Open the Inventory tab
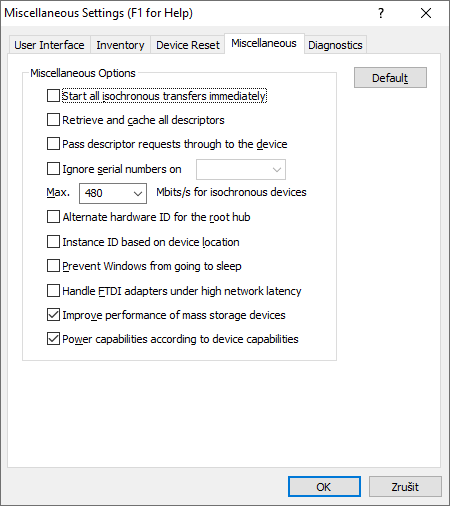The width and height of the screenshot is (450, 506). (120, 45)
